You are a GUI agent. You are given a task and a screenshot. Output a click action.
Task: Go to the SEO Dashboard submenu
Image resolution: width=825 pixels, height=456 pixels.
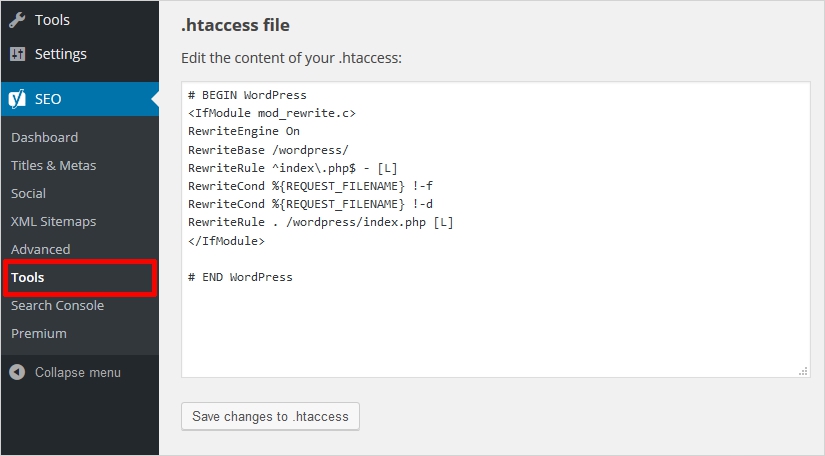click(x=44, y=137)
